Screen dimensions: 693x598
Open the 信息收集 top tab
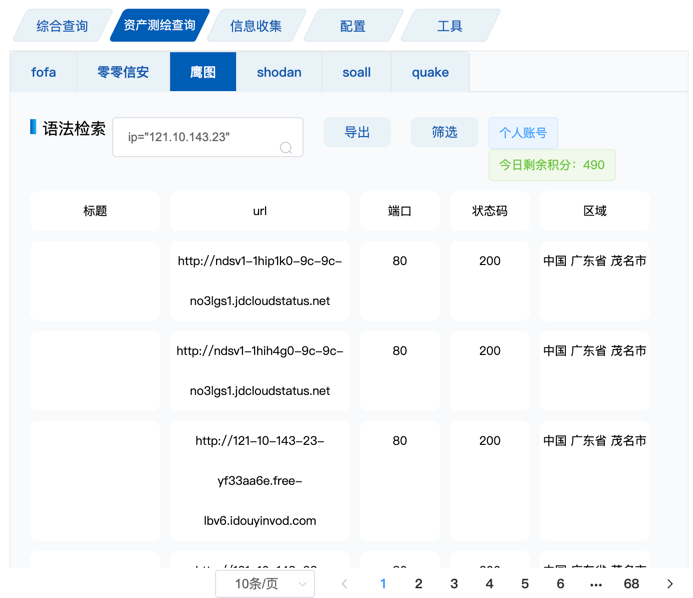(x=256, y=26)
